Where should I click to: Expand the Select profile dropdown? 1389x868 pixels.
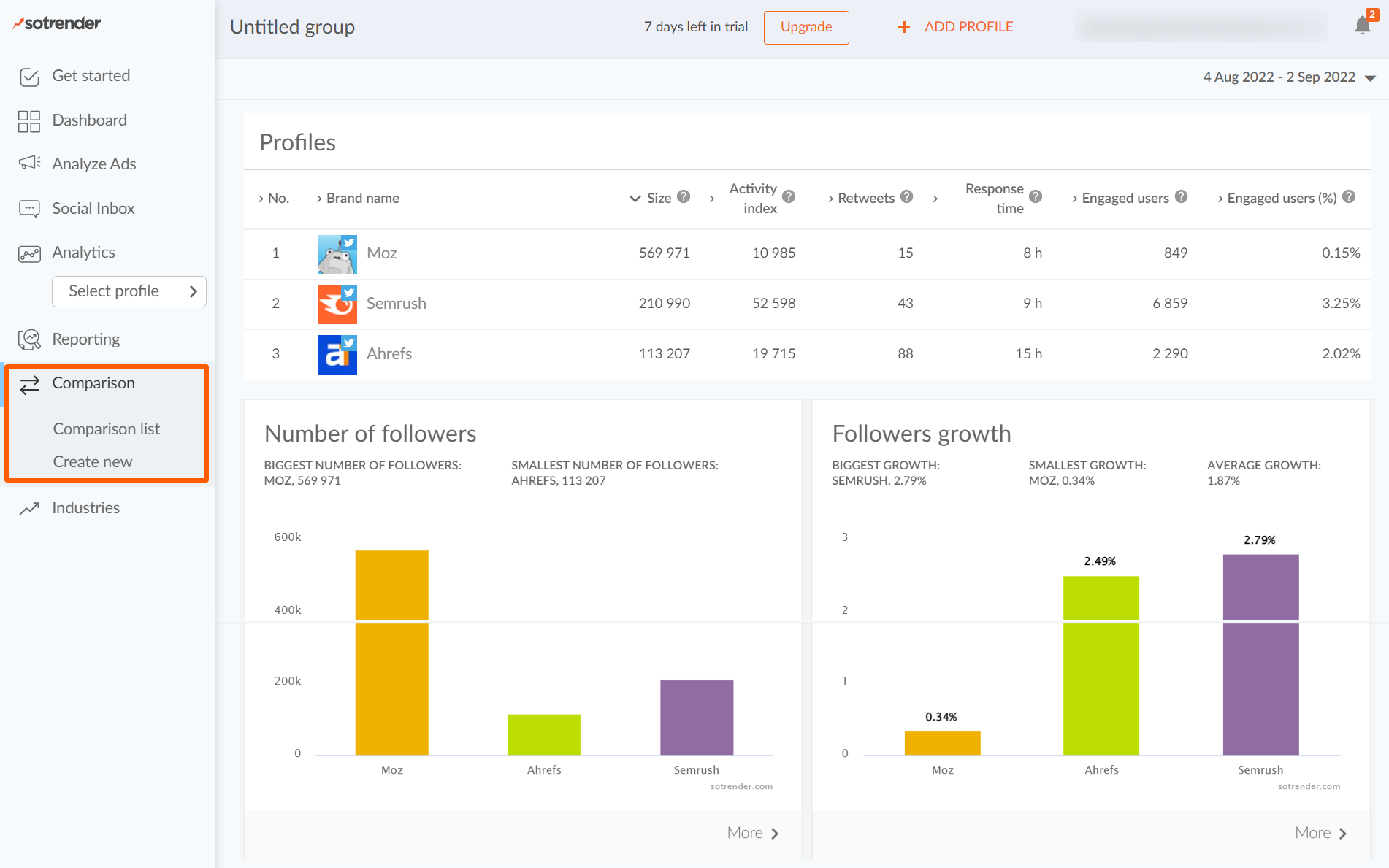click(x=129, y=291)
